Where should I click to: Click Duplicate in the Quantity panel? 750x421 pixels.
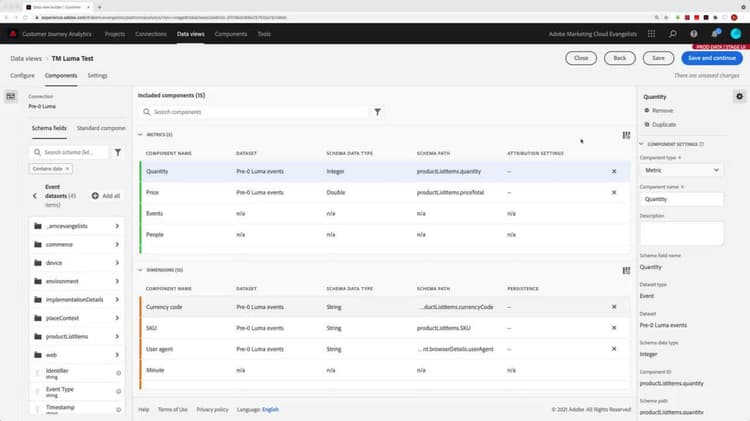660,124
